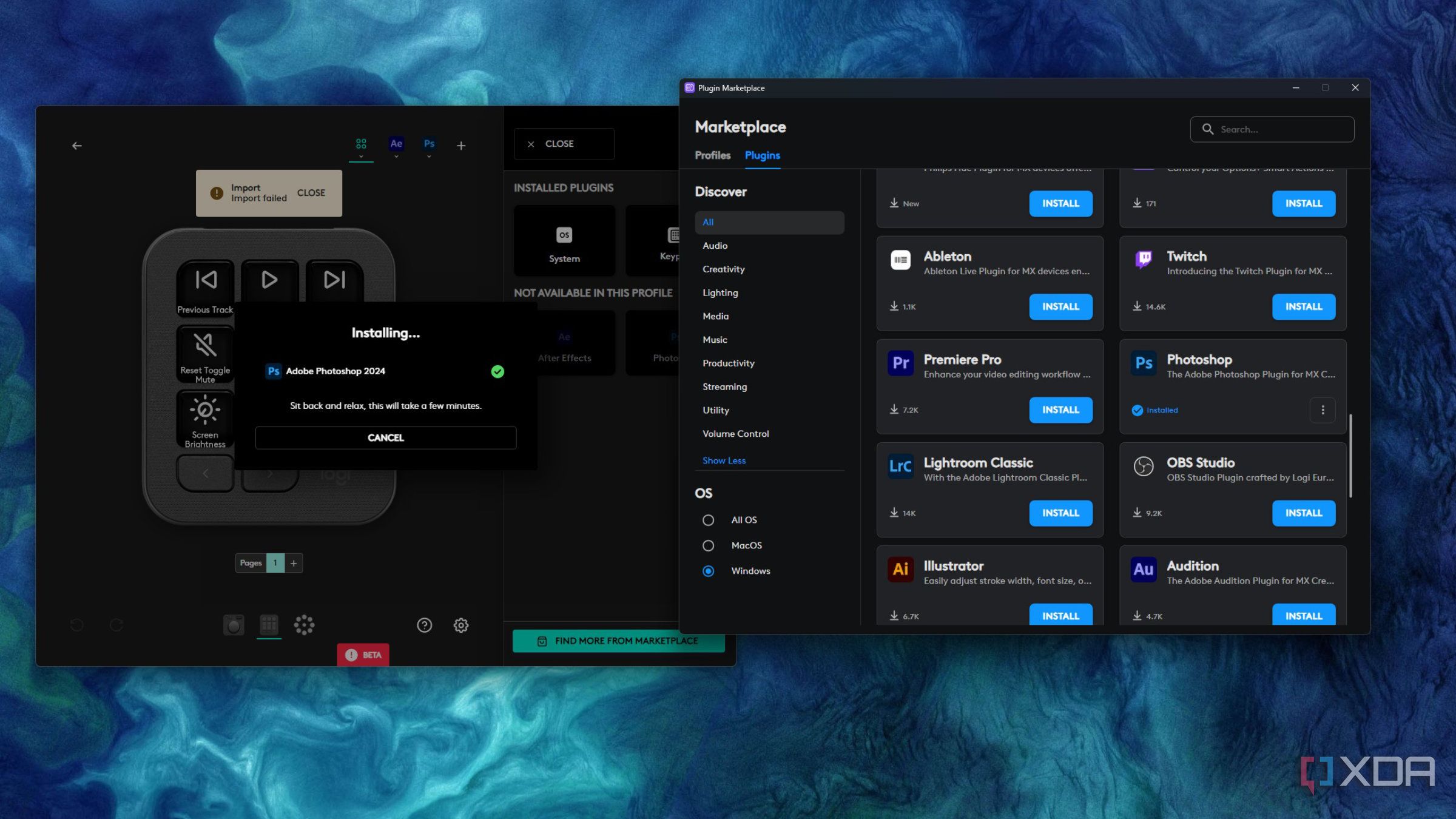Click the red BETA badge

(x=363, y=655)
